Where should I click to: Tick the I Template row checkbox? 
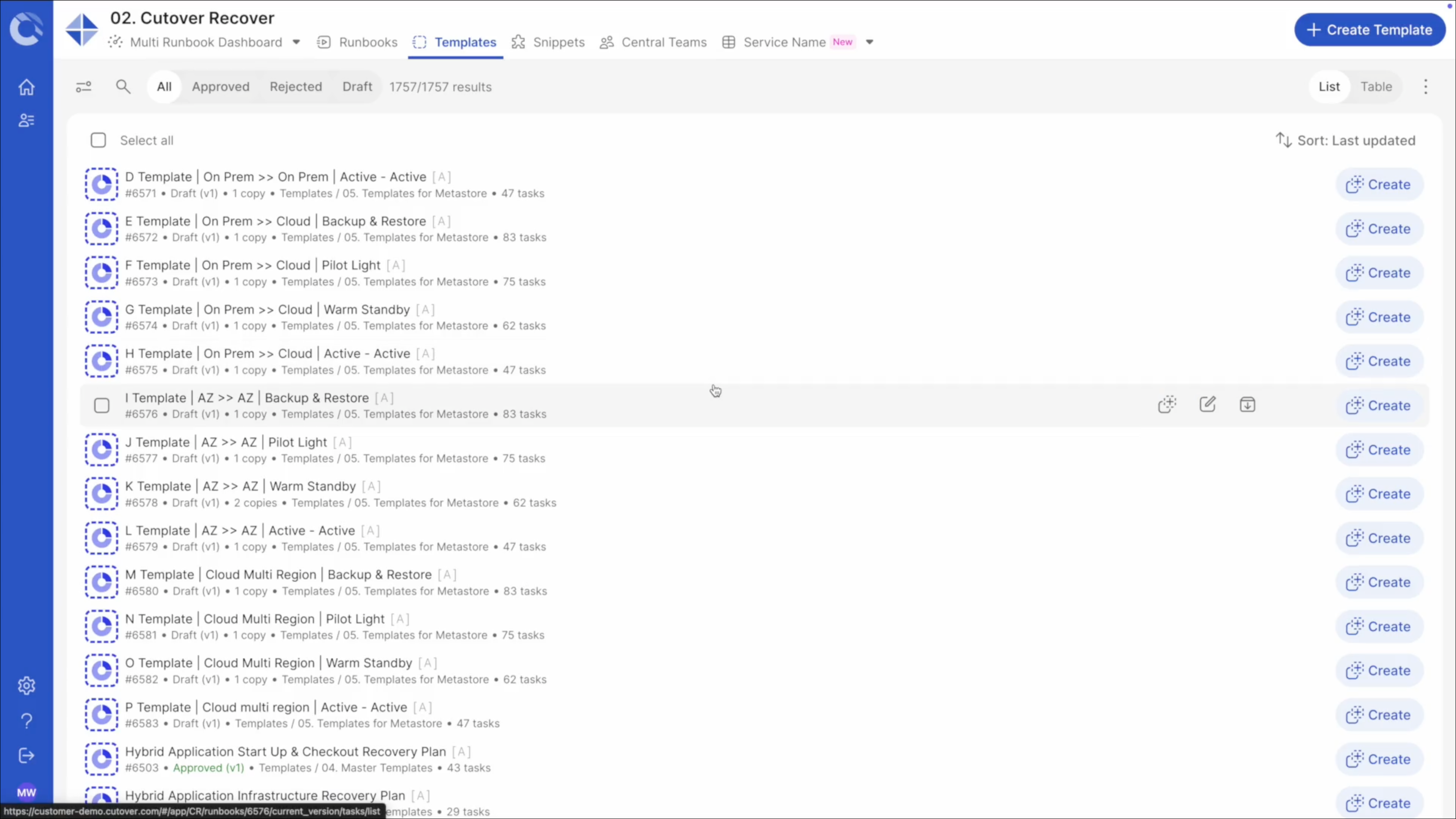coord(102,406)
